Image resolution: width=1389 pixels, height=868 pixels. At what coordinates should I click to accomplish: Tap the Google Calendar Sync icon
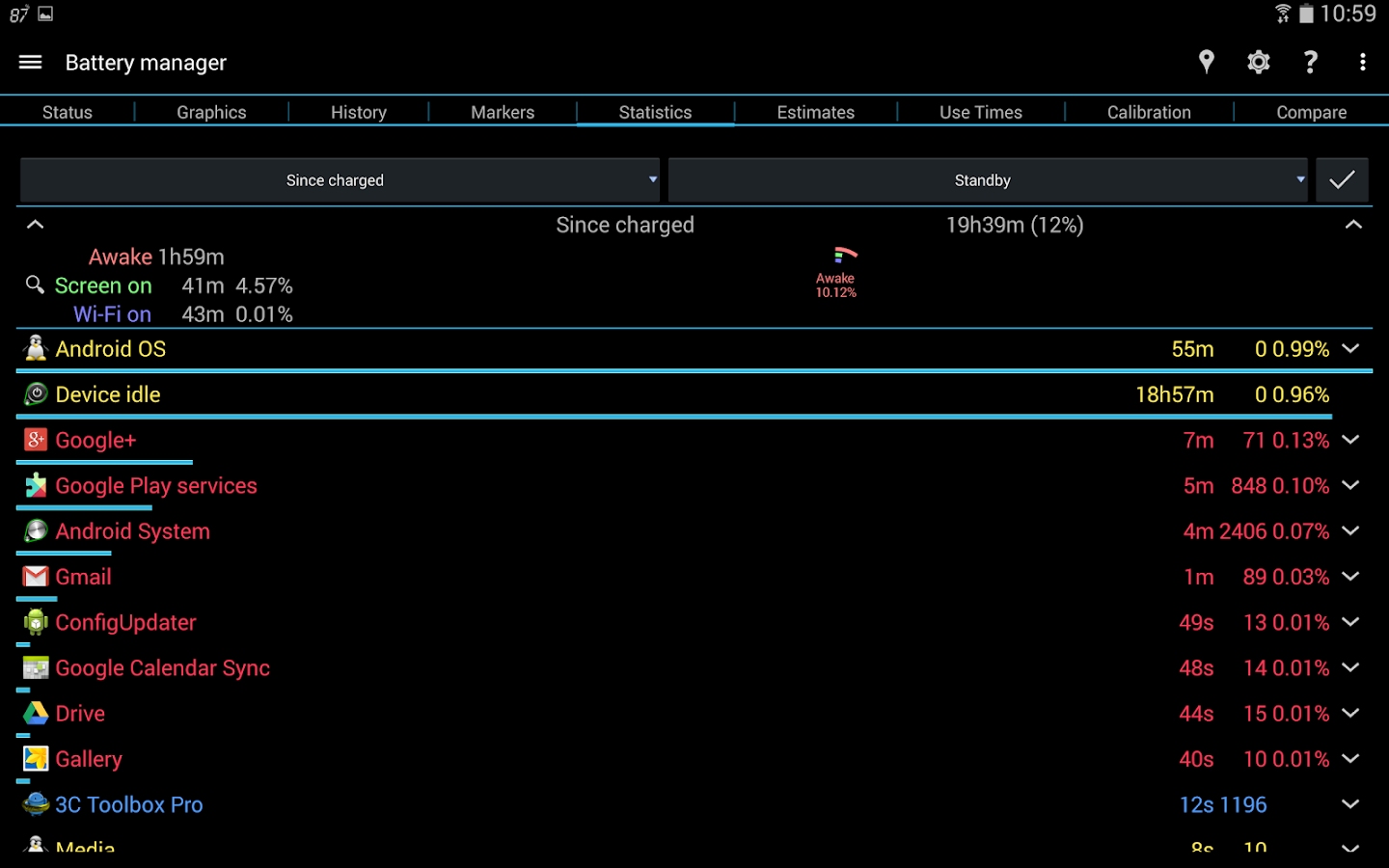36,667
